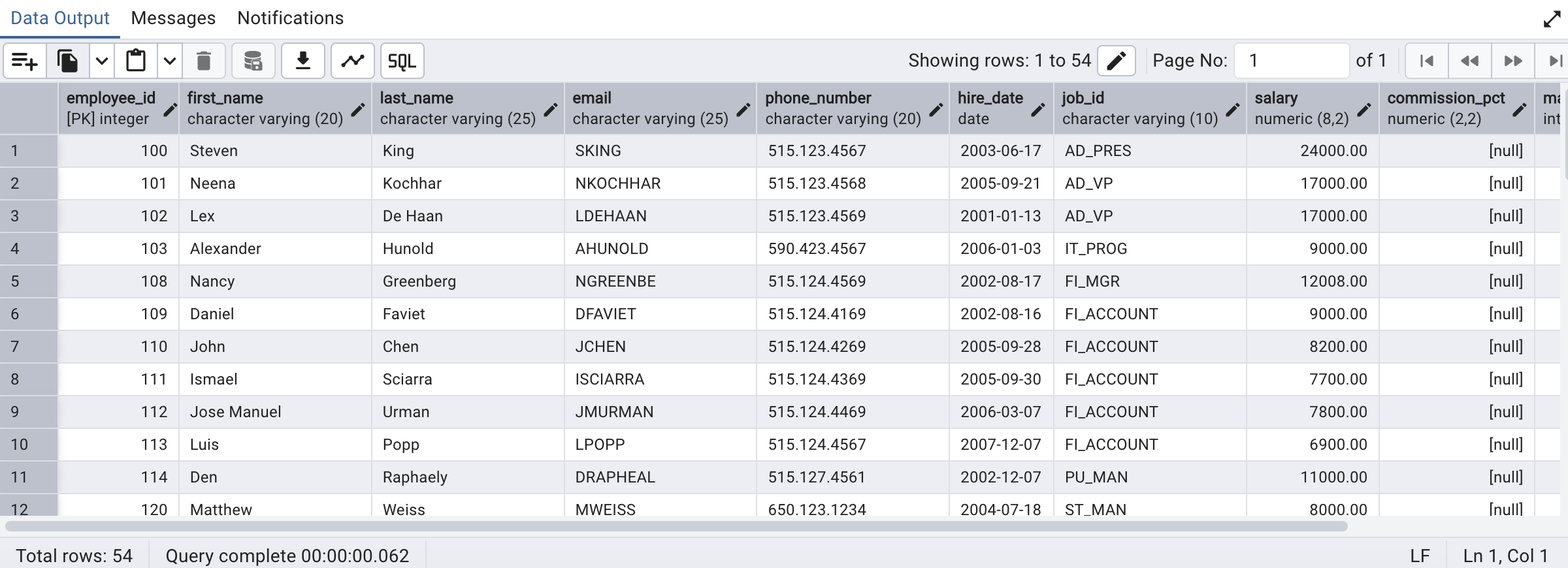Expand the copy options dropdown arrow
The width and height of the screenshot is (1568, 568).
[x=102, y=61]
